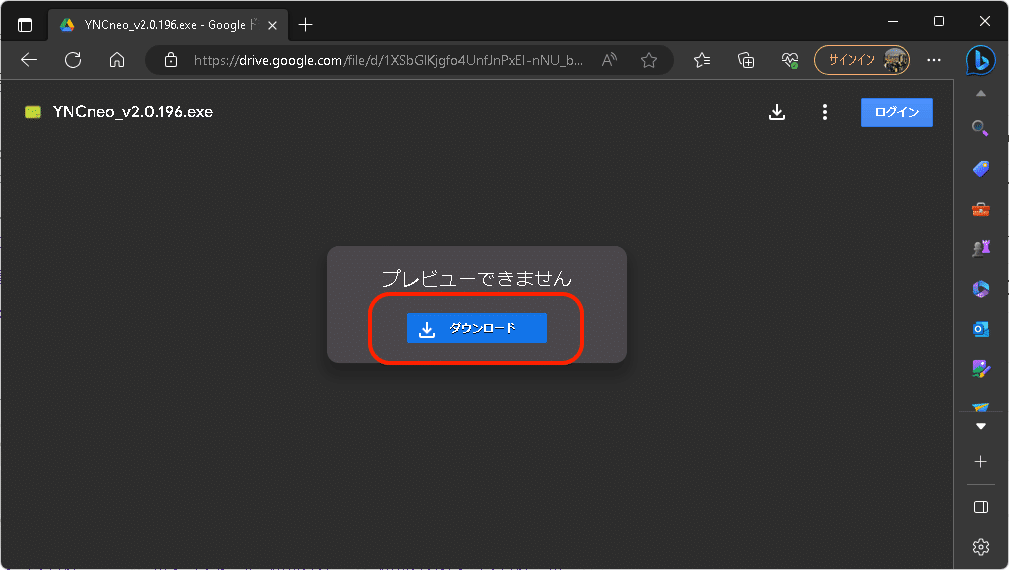This screenshot has height=570, width=1009.
Task: Open sidebar Microsoft 365 icon
Action: click(980, 289)
